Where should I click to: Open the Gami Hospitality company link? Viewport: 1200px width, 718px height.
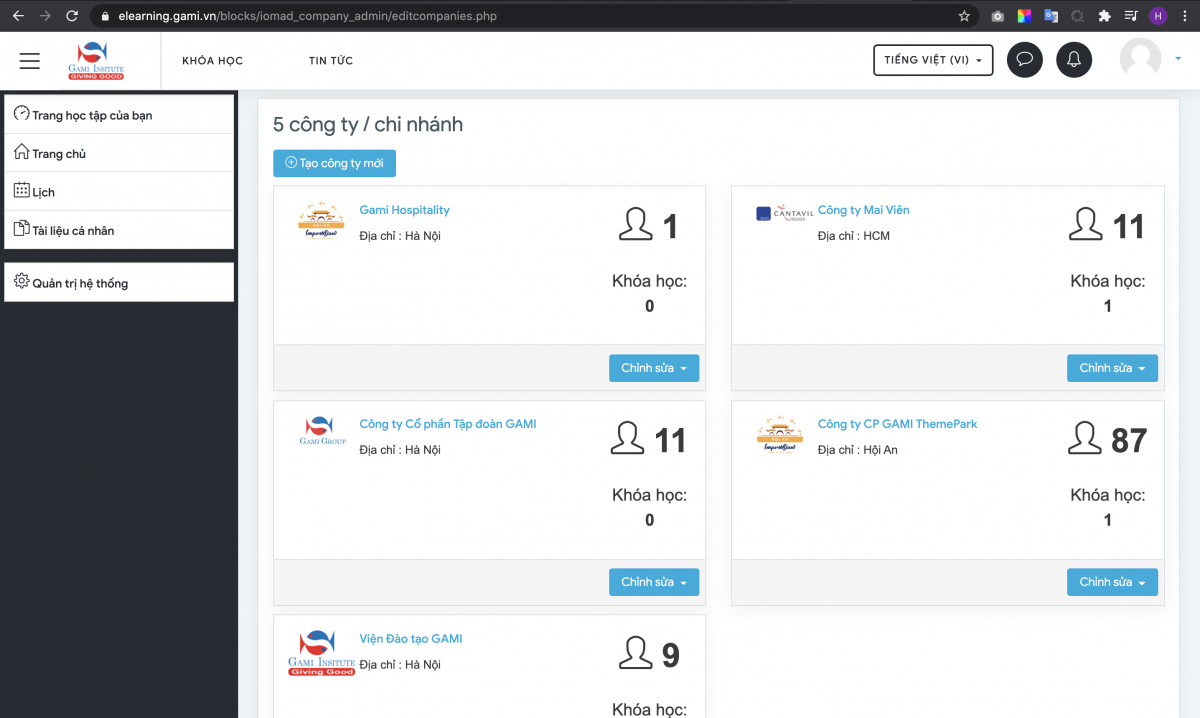point(404,210)
